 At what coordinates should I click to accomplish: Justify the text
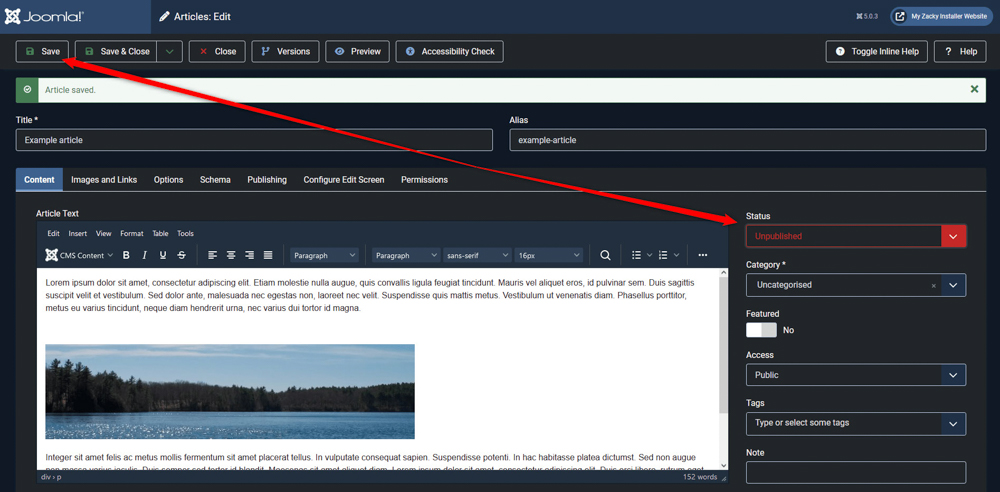coord(268,255)
